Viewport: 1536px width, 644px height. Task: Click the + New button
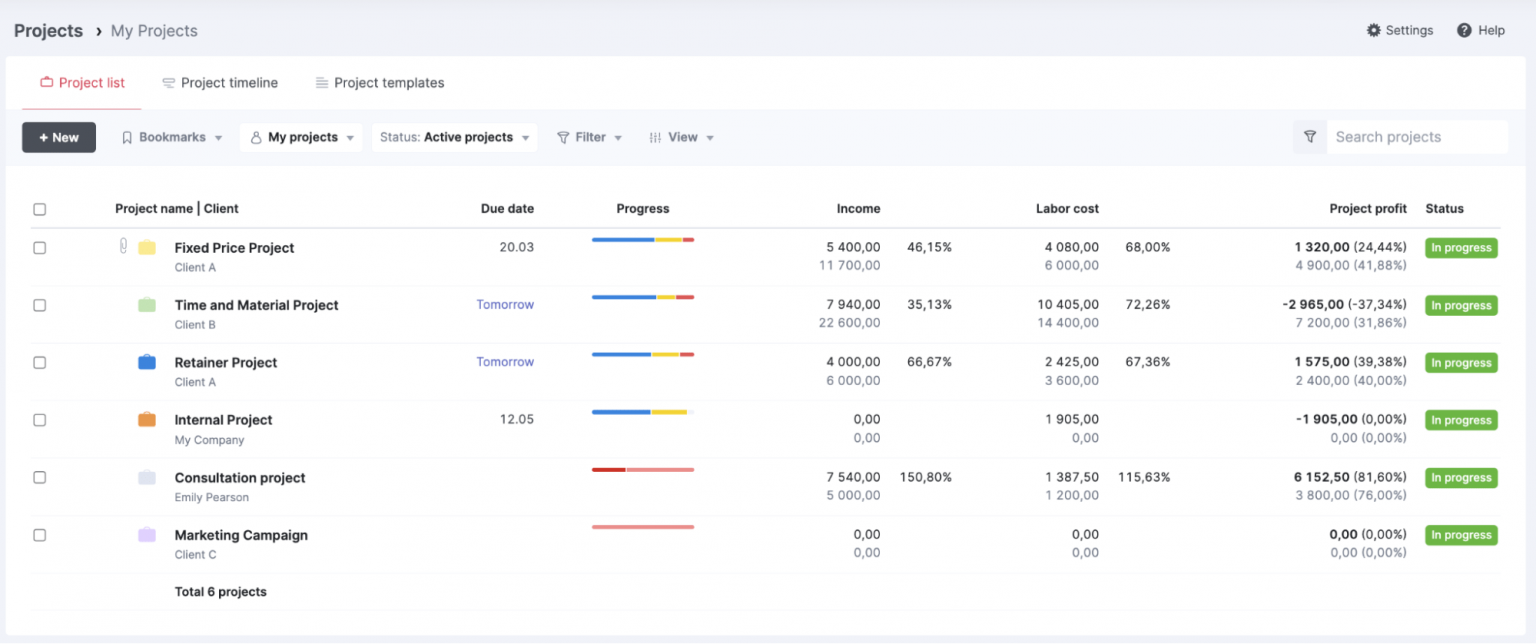58,137
